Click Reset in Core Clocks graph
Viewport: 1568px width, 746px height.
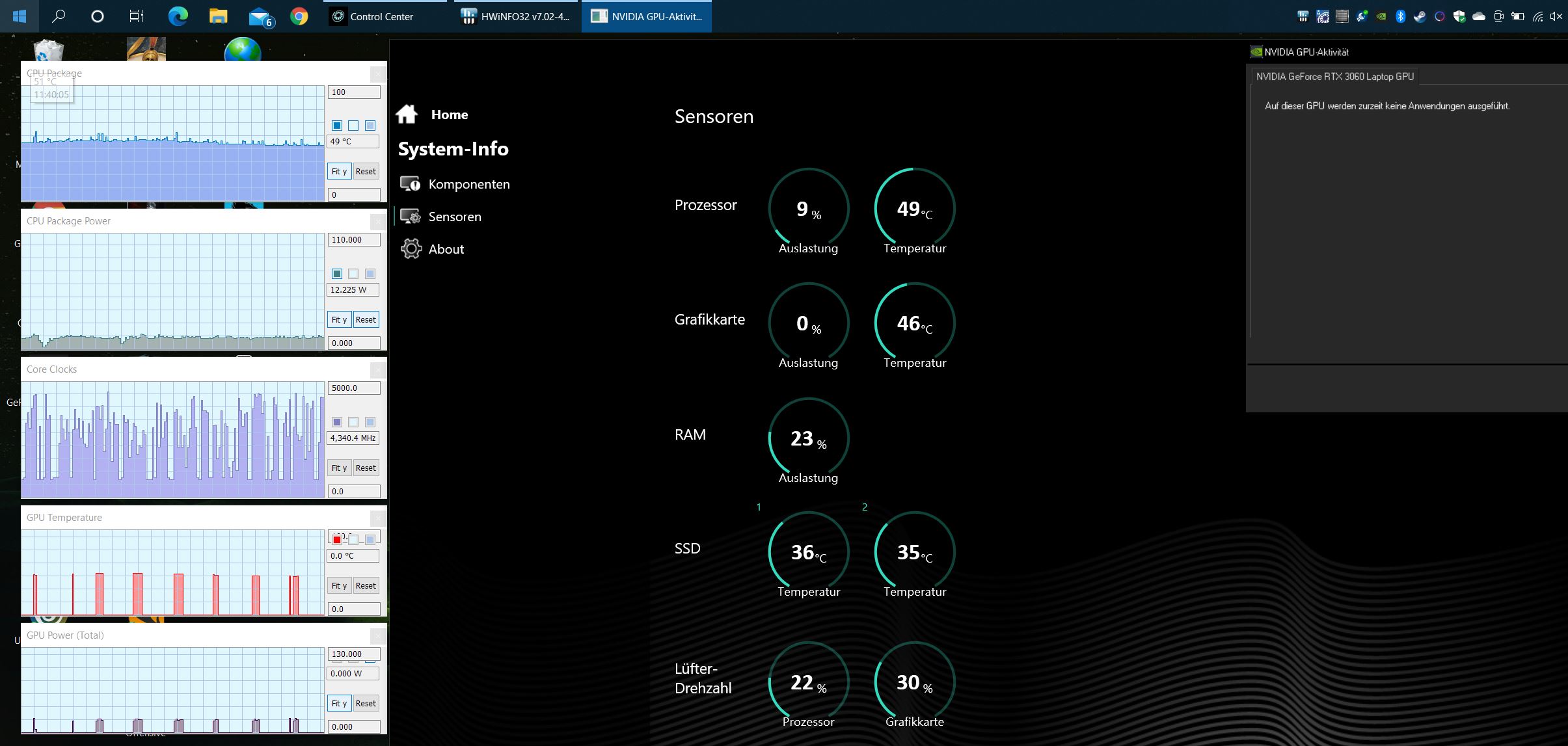366,468
